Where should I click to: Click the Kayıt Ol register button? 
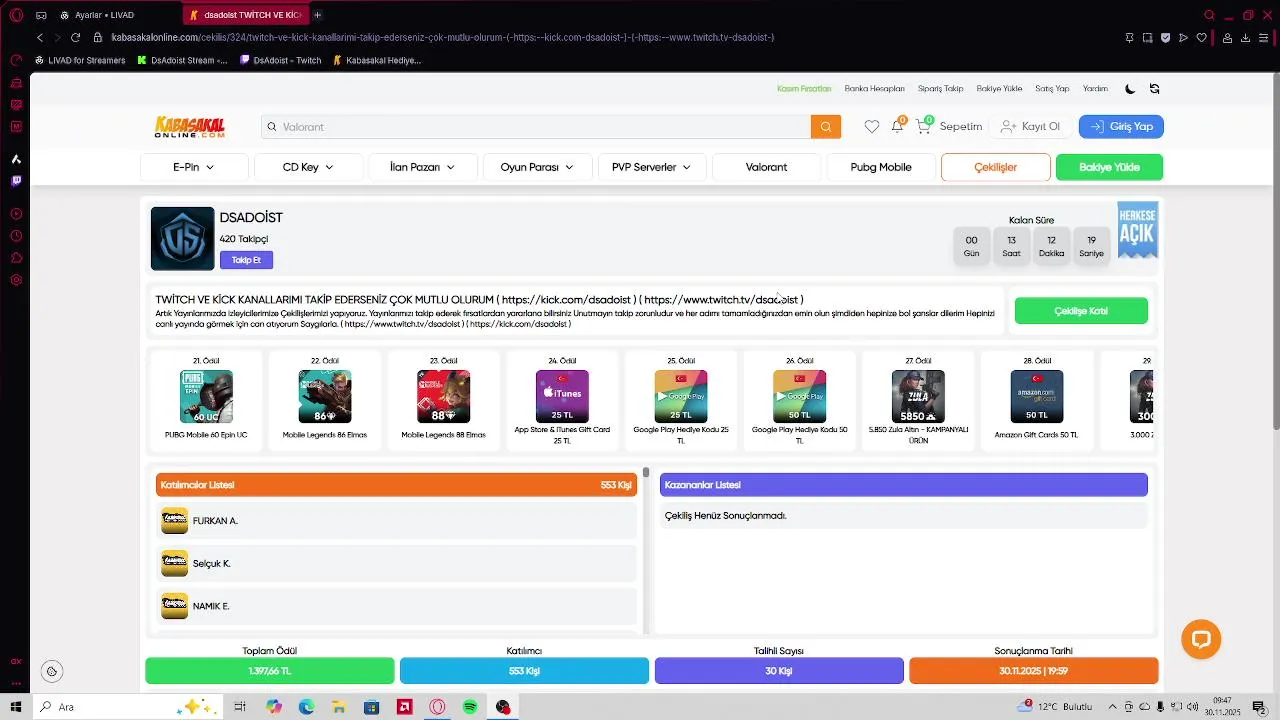(1030, 127)
